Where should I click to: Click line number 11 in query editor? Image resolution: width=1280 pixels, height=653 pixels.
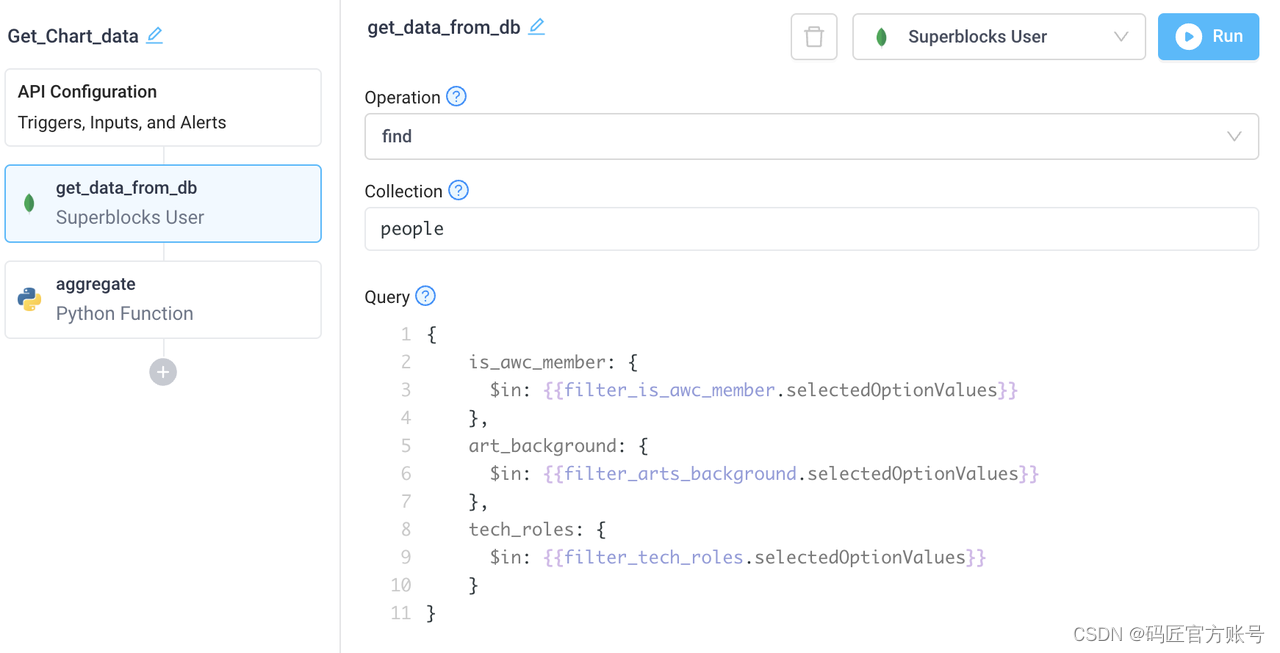tap(401, 613)
